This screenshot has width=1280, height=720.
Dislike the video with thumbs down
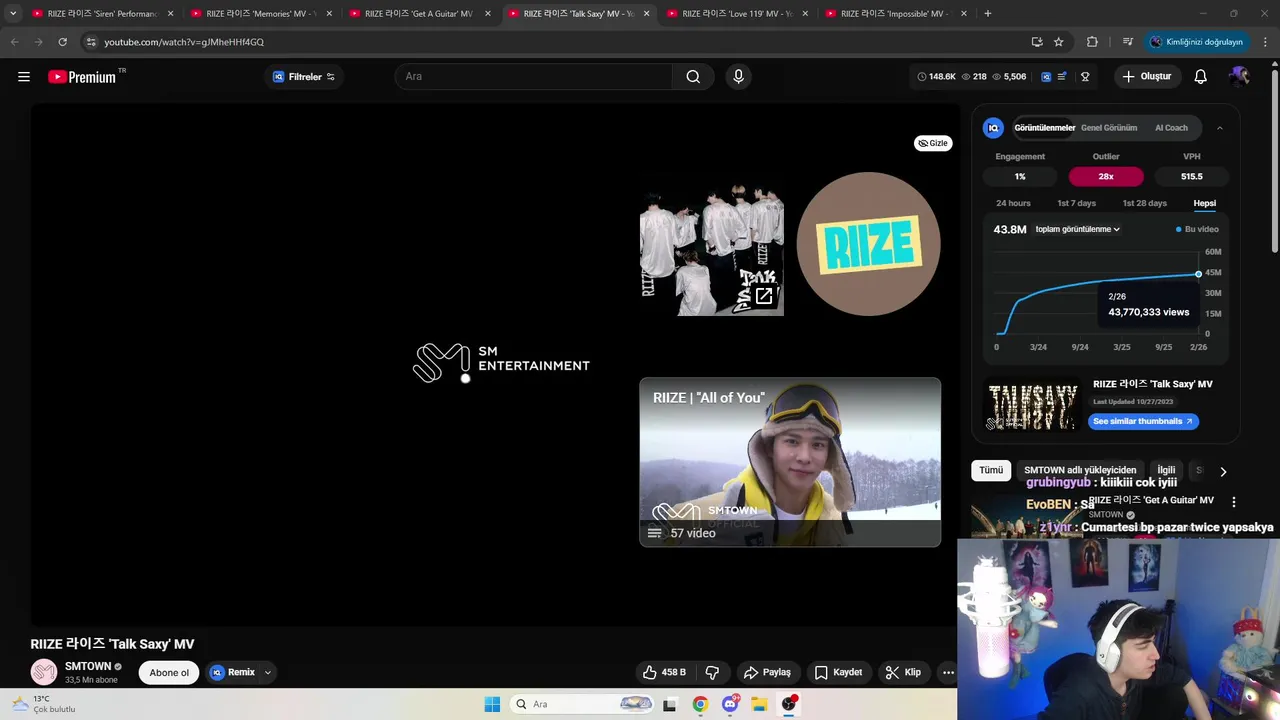pyautogui.click(x=713, y=672)
